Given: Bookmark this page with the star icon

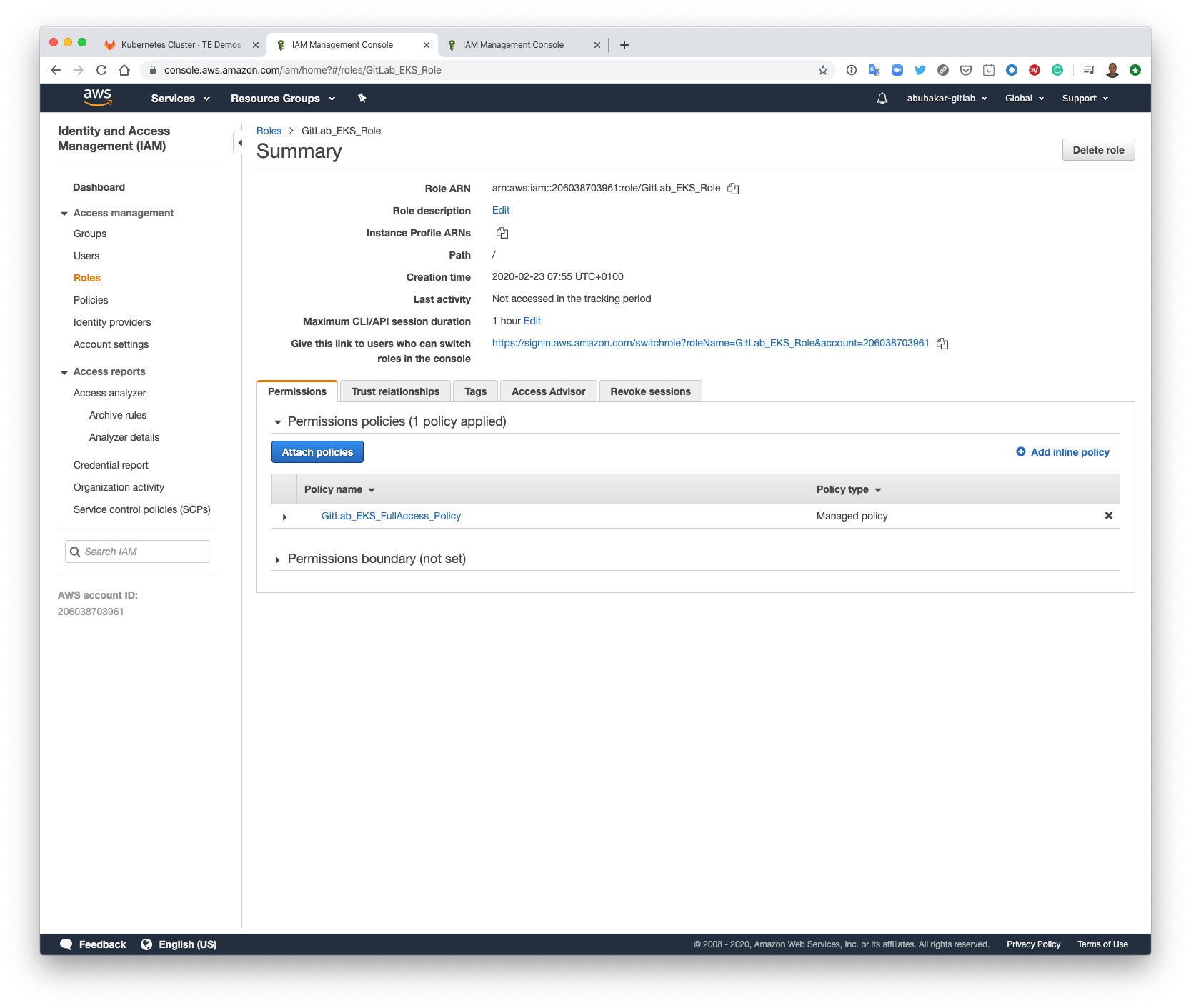Looking at the screenshot, I should [x=822, y=70].
